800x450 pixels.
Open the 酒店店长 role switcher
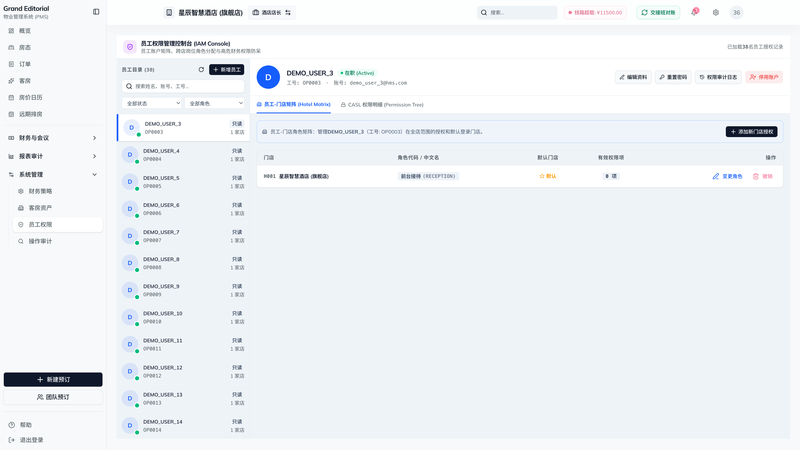click(x=272, y=12)
